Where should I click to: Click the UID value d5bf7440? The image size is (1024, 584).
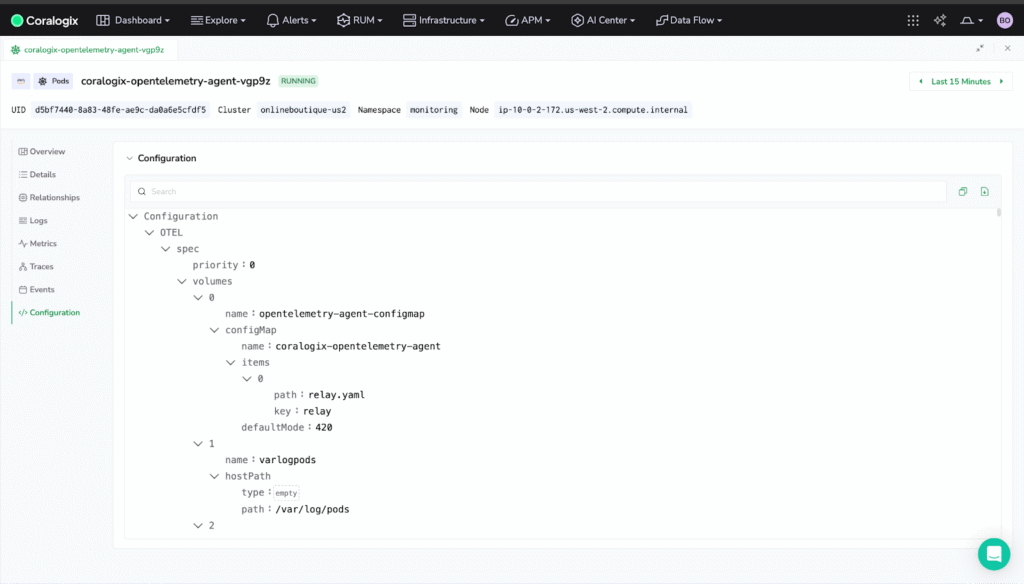tap(120, 110)
